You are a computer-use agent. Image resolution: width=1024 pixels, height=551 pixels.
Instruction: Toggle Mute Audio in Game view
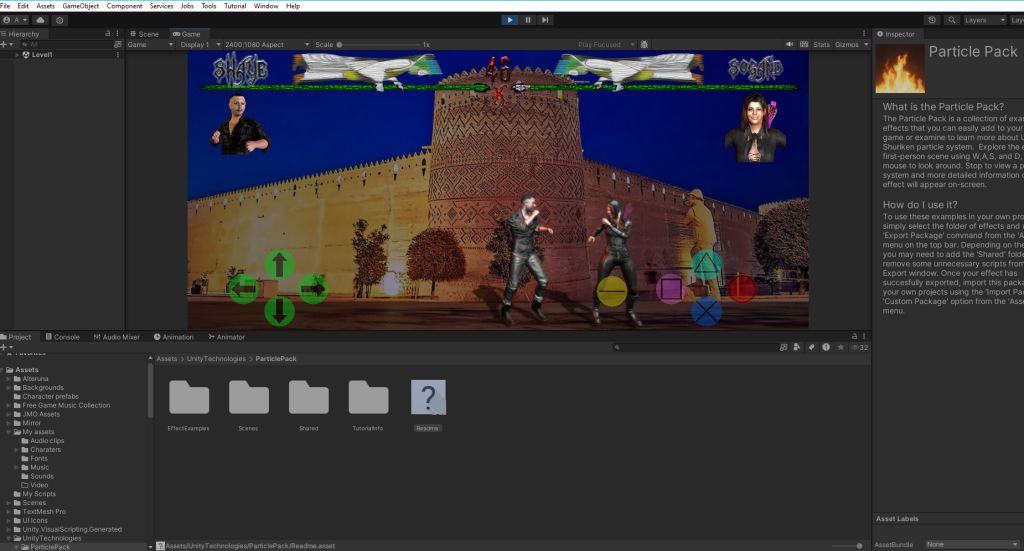(x=790, y=44)
